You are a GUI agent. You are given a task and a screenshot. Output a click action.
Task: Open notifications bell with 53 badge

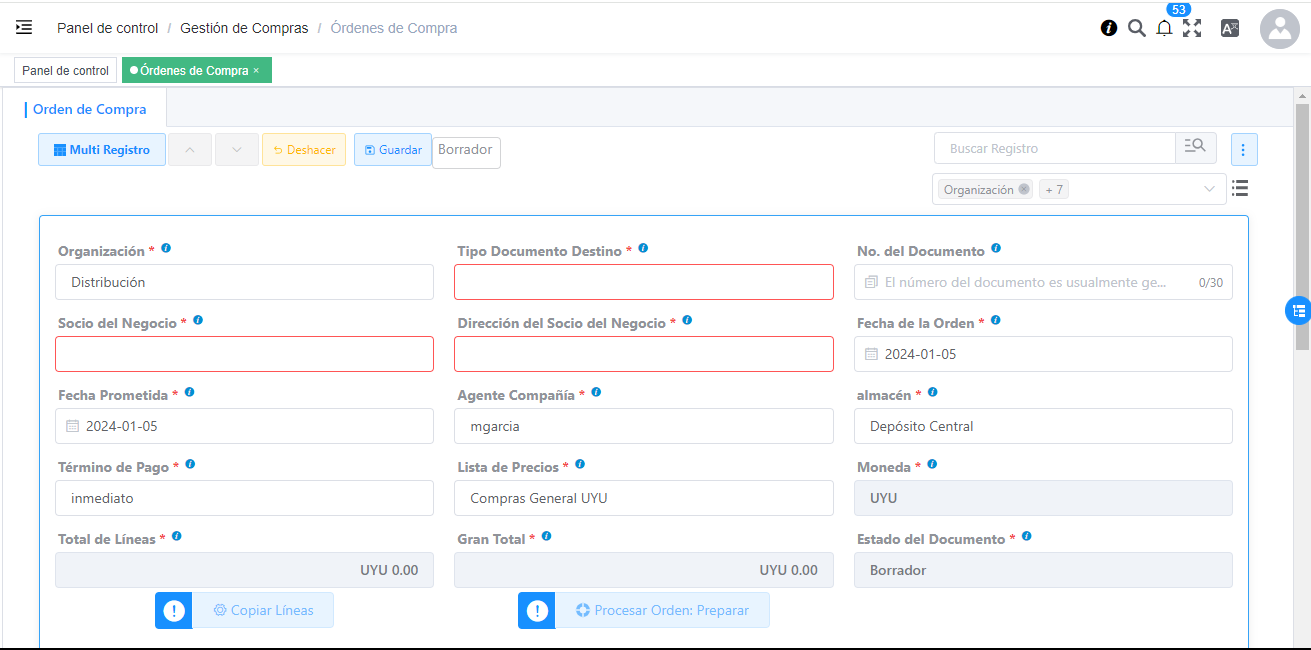pyautogui.click(x=1164, y=29)
